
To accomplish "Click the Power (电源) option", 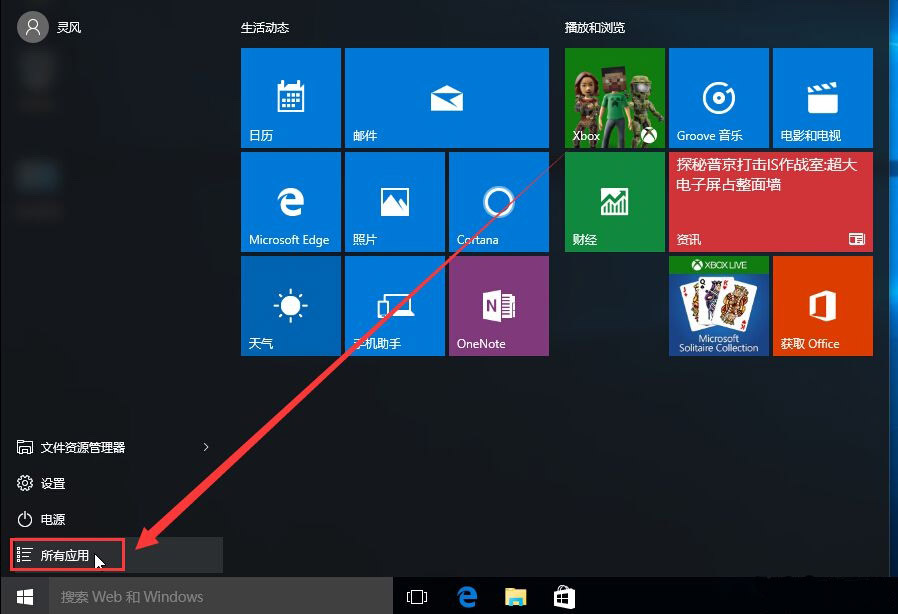I will 53,520.
